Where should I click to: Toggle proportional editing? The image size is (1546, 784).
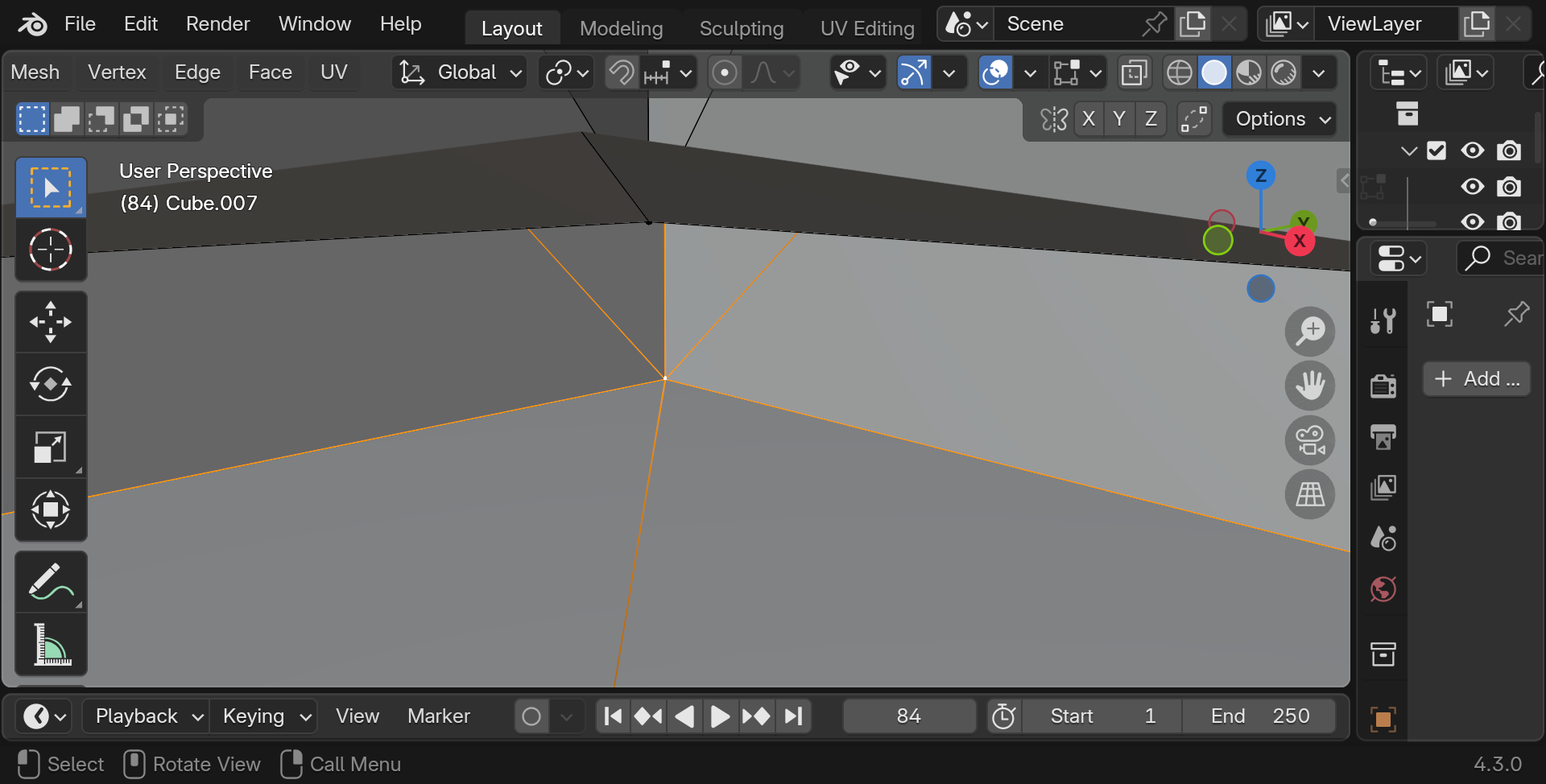point(725,73)
